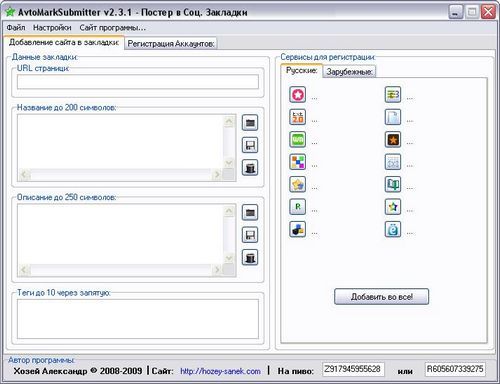The width and height of the screenshot is (500, 384).
Task: Click the yellow star service icon
Action: tap(298, 184)
